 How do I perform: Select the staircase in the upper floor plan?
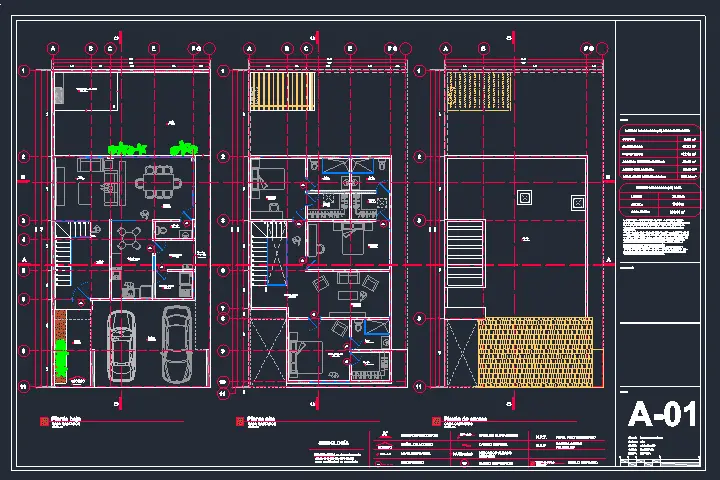269,254
